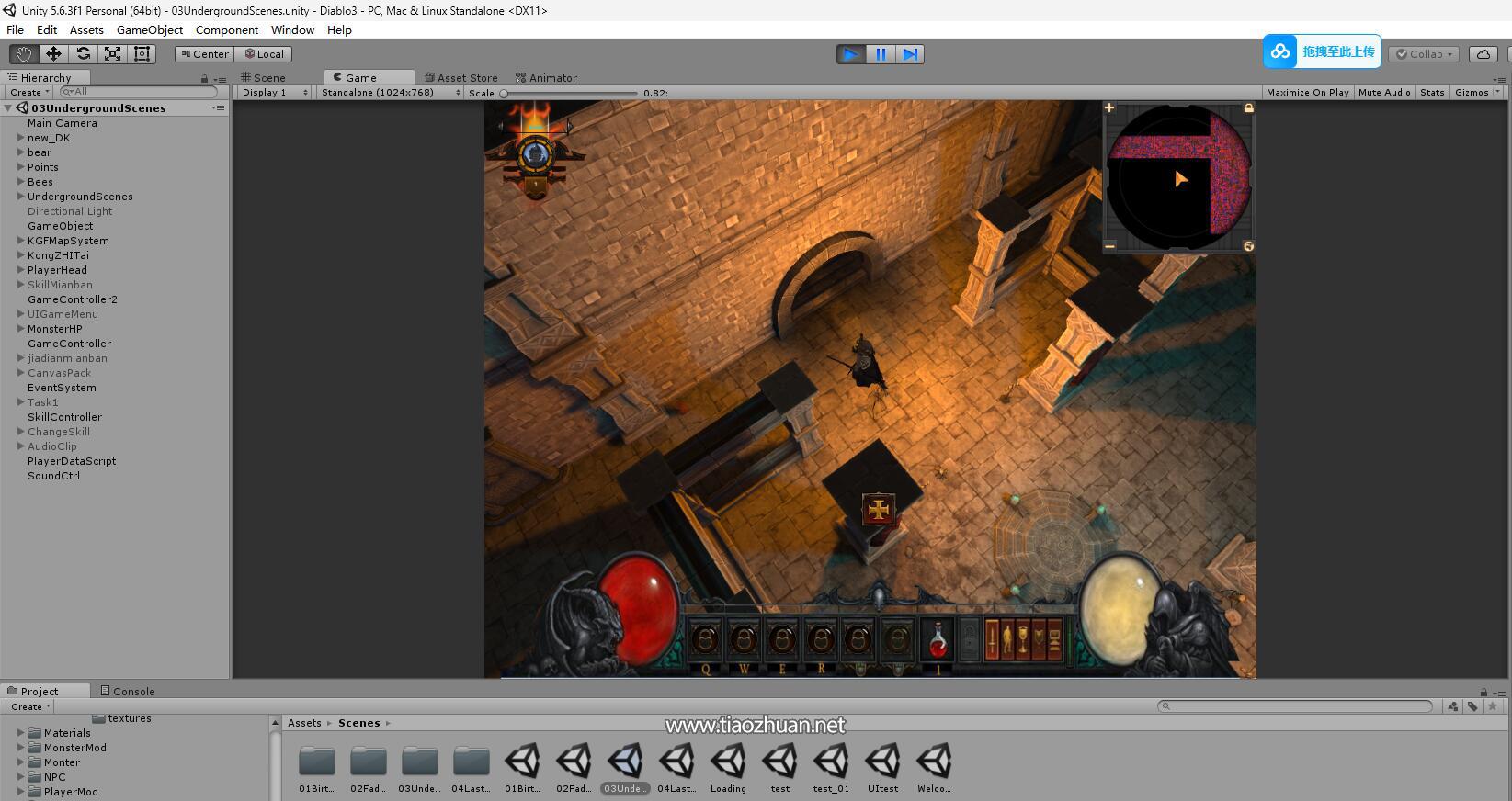Viewport: 1512px width, 801px height.
Task: Select the Hand tool in toolbar
Action: [24, 54]
